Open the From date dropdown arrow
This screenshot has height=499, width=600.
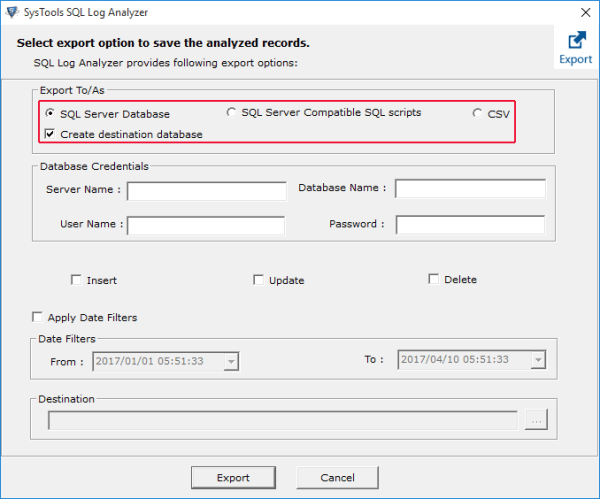232,361
